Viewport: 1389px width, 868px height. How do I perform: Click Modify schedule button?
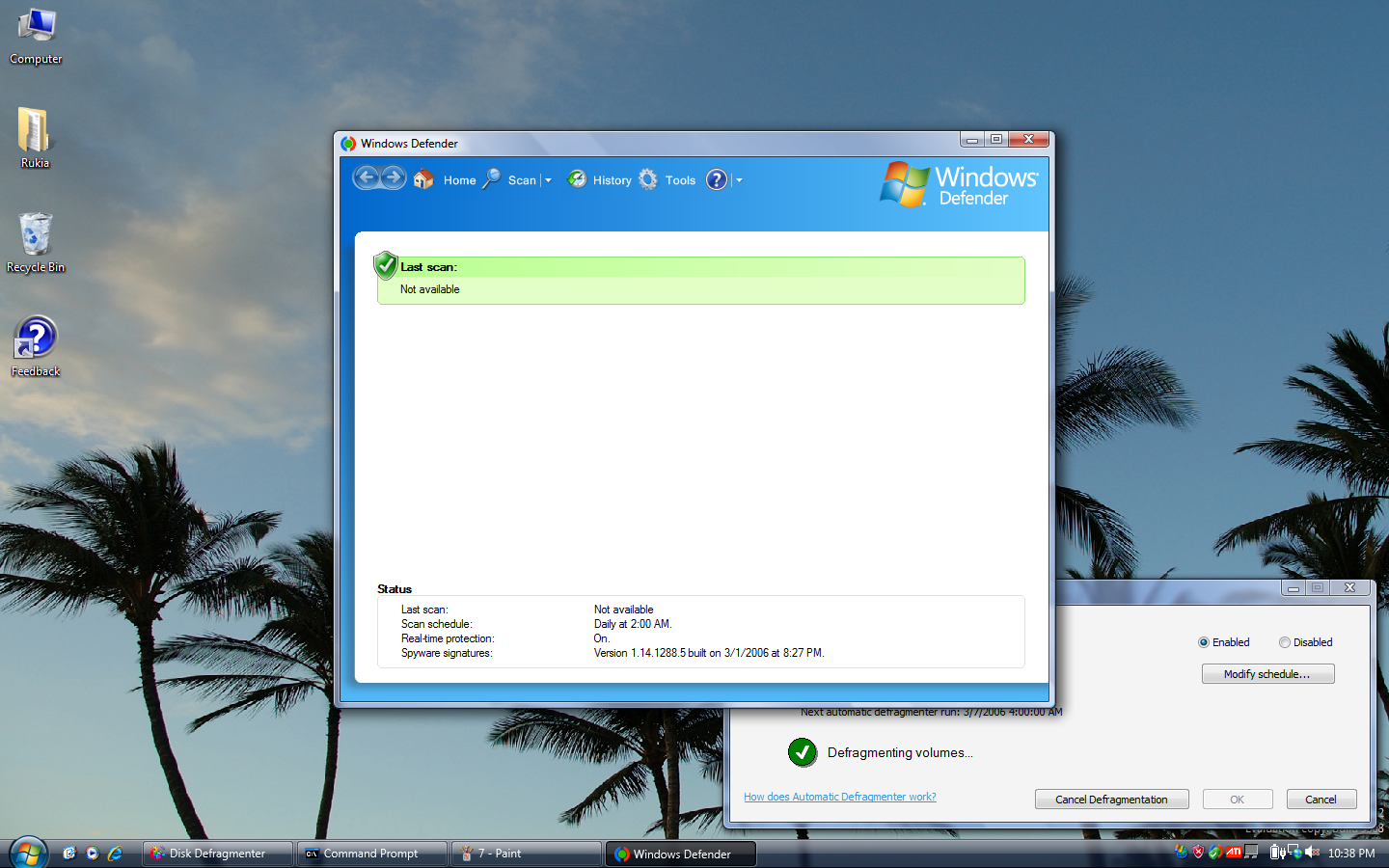pos(1267,674)
